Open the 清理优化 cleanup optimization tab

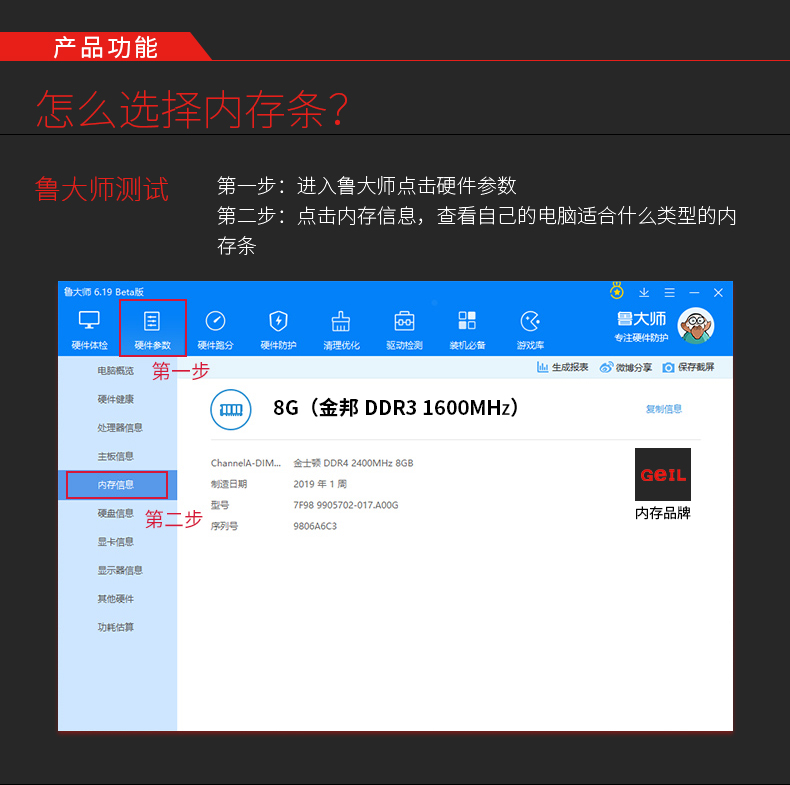tap(341, 330)
